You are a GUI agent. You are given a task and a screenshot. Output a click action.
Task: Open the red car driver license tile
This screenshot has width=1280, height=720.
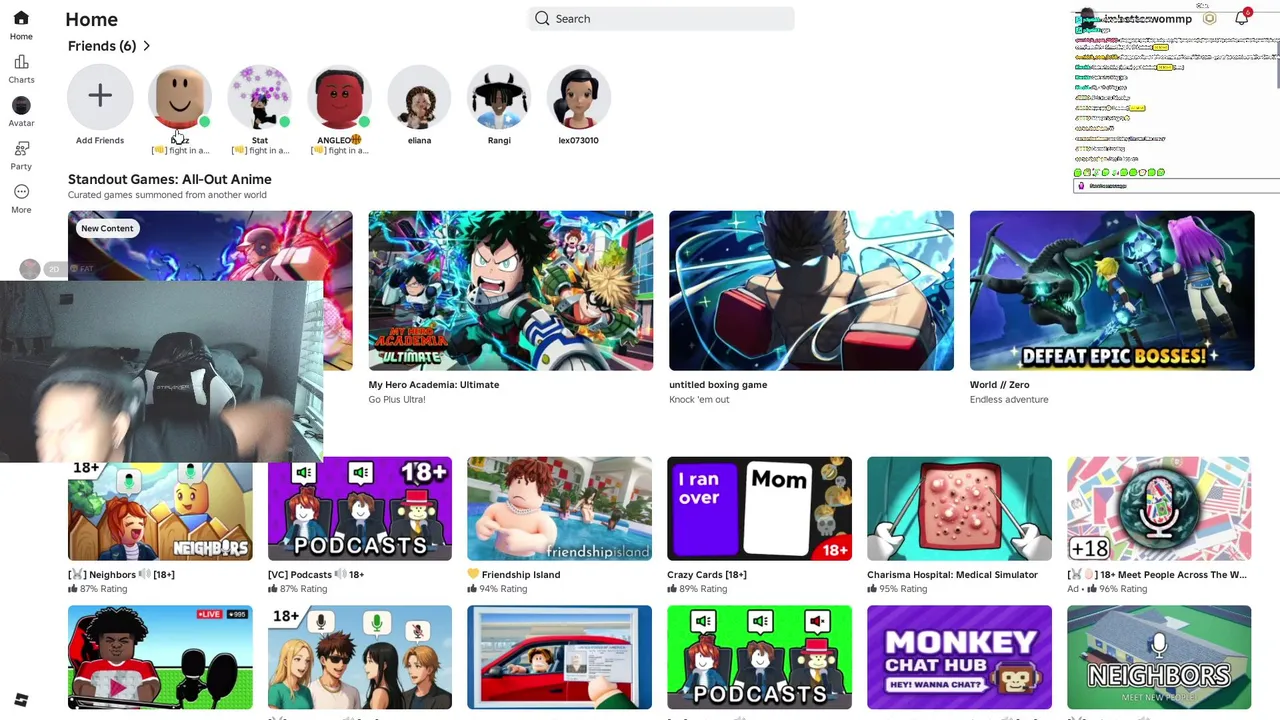560,657
